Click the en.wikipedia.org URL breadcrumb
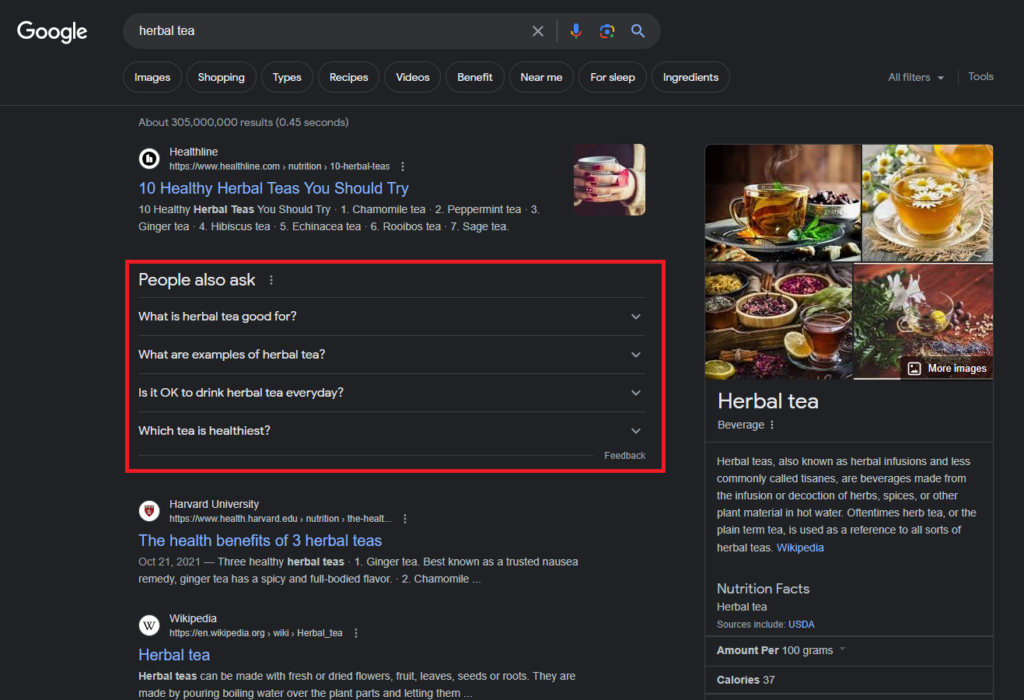Screen dimensions: 1024x700 pos(256,633)
